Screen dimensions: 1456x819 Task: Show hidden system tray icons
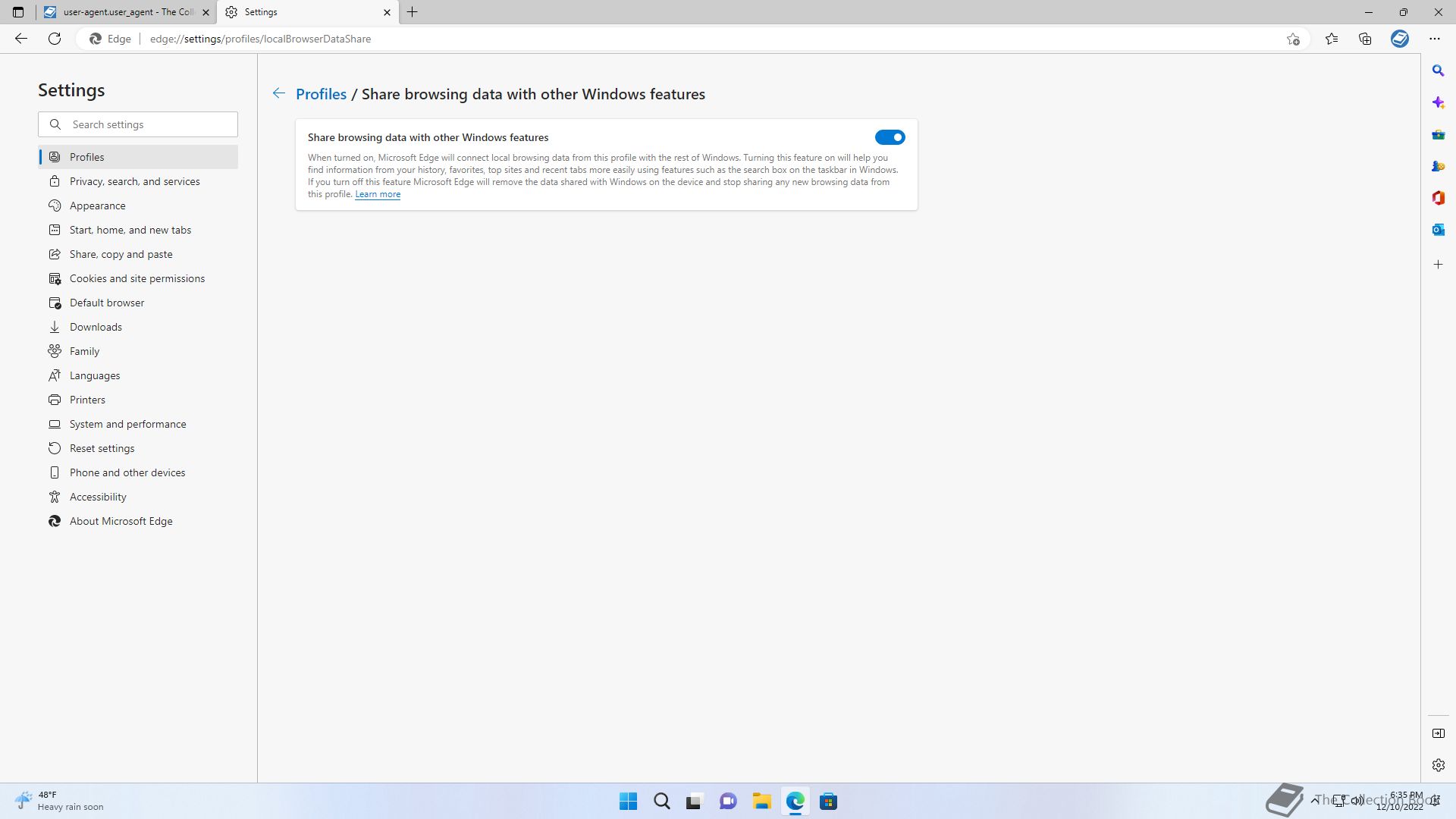coord(1314,801)
